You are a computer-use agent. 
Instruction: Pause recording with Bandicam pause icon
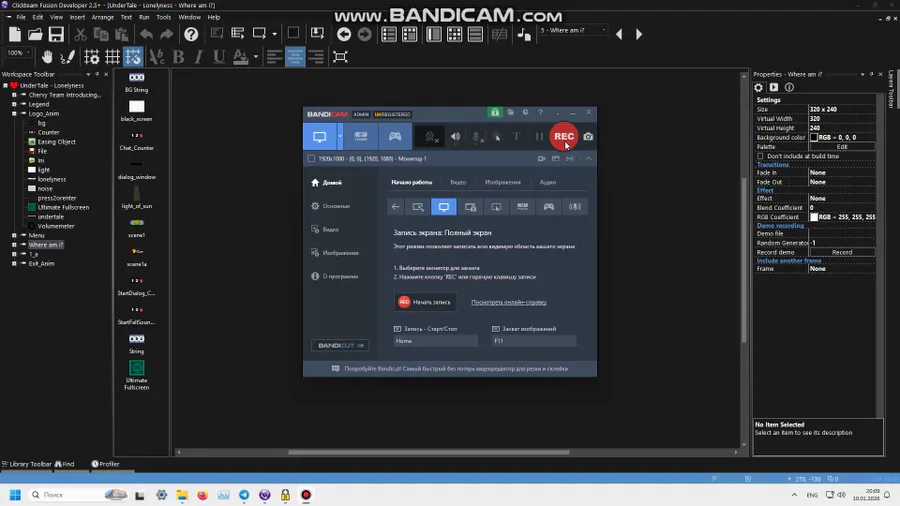click(x=539, y=137)
